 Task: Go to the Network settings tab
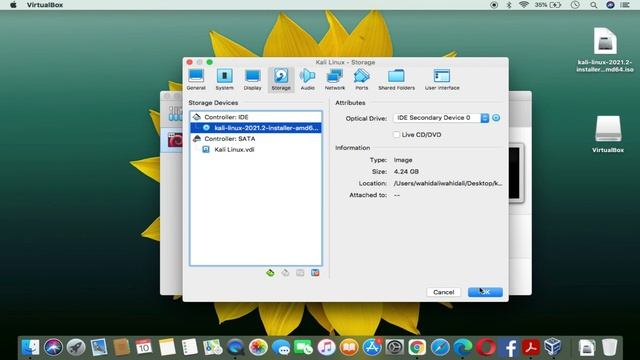[x=335, y=80]
